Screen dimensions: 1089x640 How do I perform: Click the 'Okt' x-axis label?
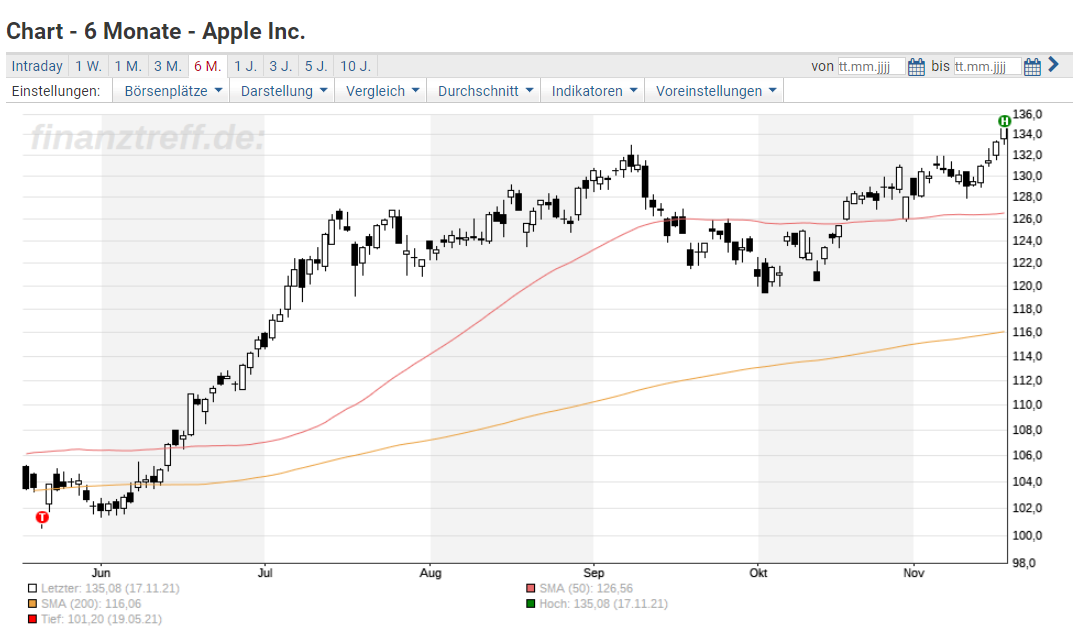tap(758, 573)
